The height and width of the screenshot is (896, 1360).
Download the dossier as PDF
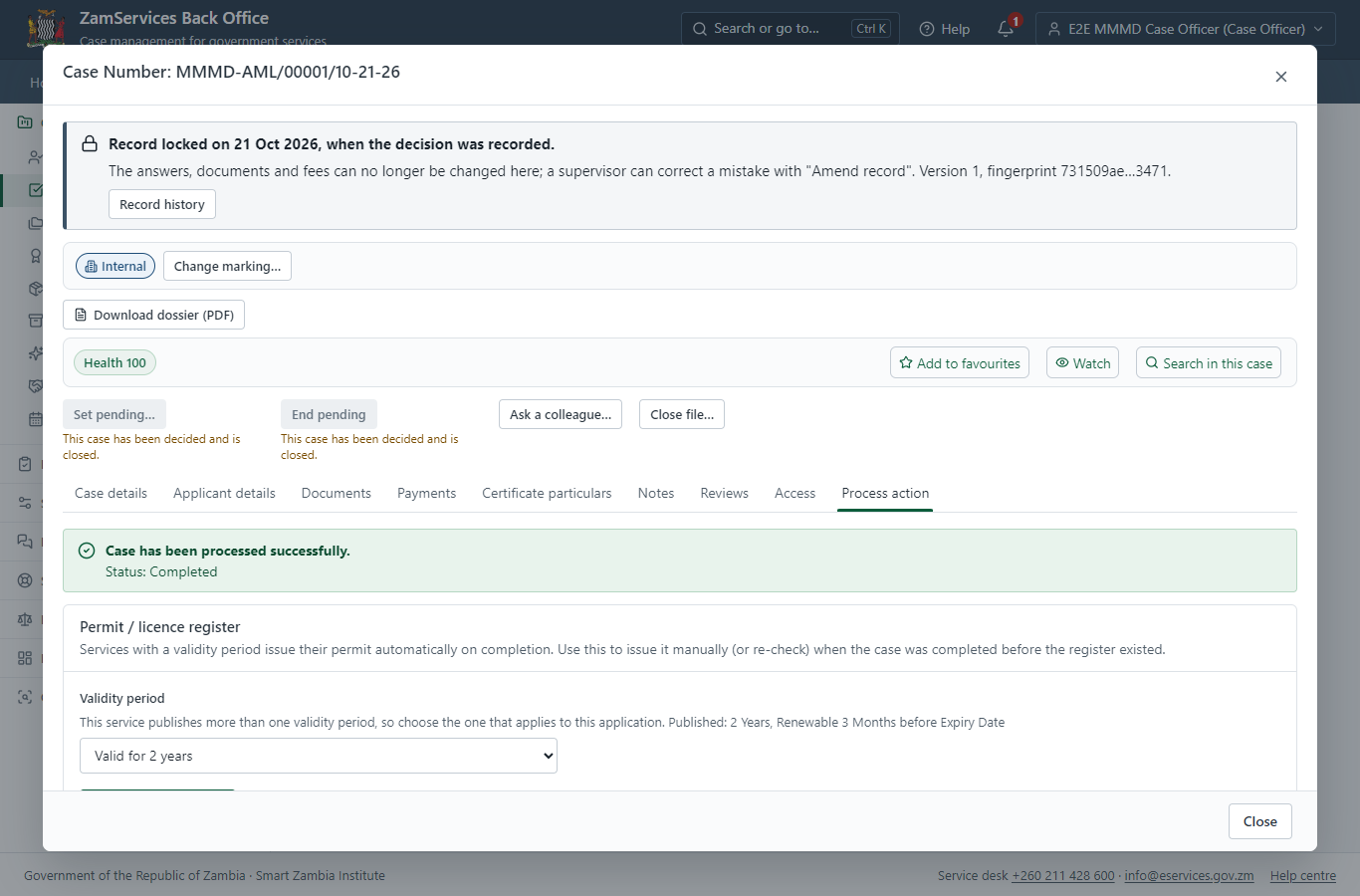(153, 315)
